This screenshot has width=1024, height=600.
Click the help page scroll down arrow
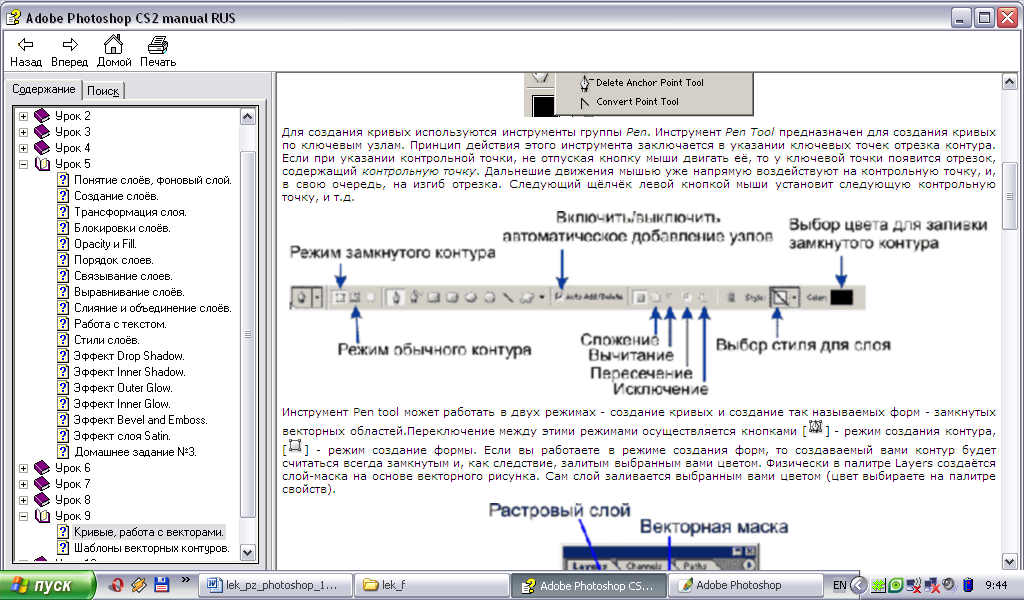[1010, 561]
